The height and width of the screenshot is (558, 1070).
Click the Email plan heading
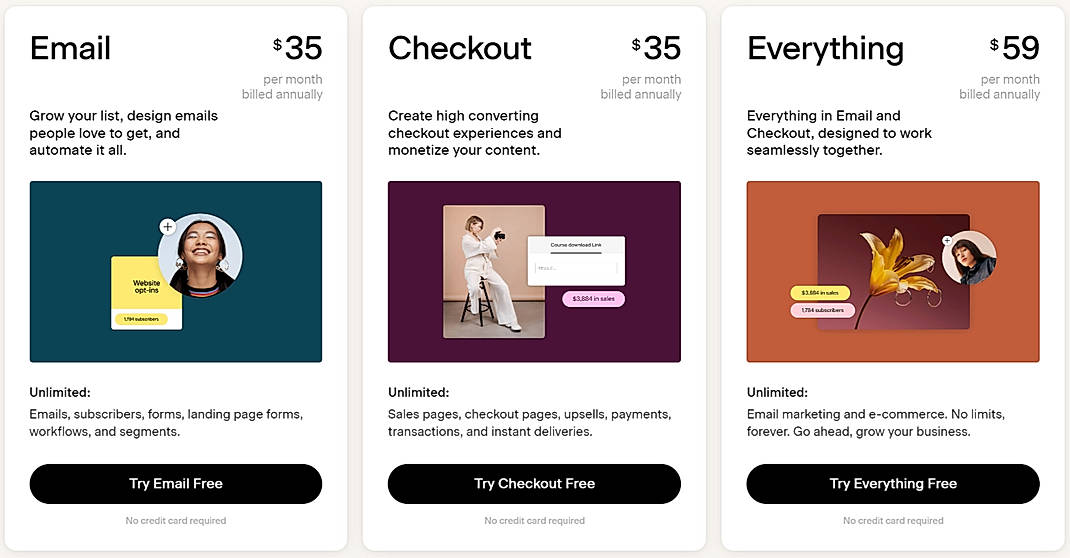click(x=70, y=48)
